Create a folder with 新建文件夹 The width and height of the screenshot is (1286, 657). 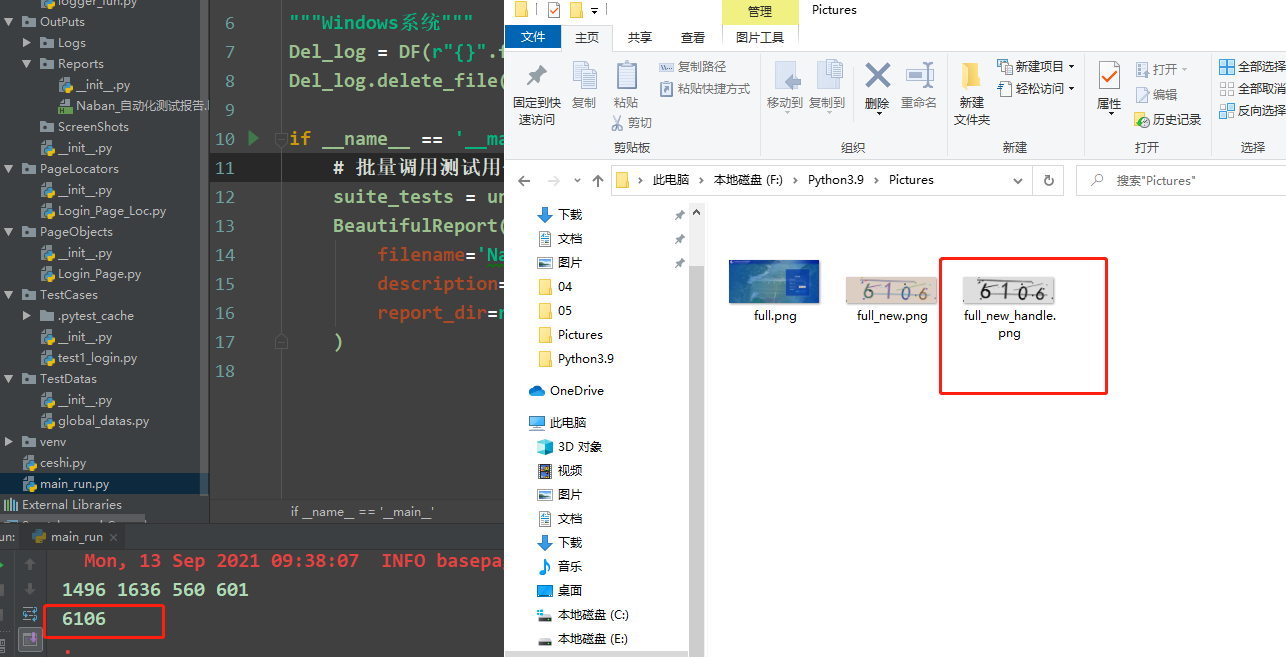pyautogui.click(x=971, y=94)
